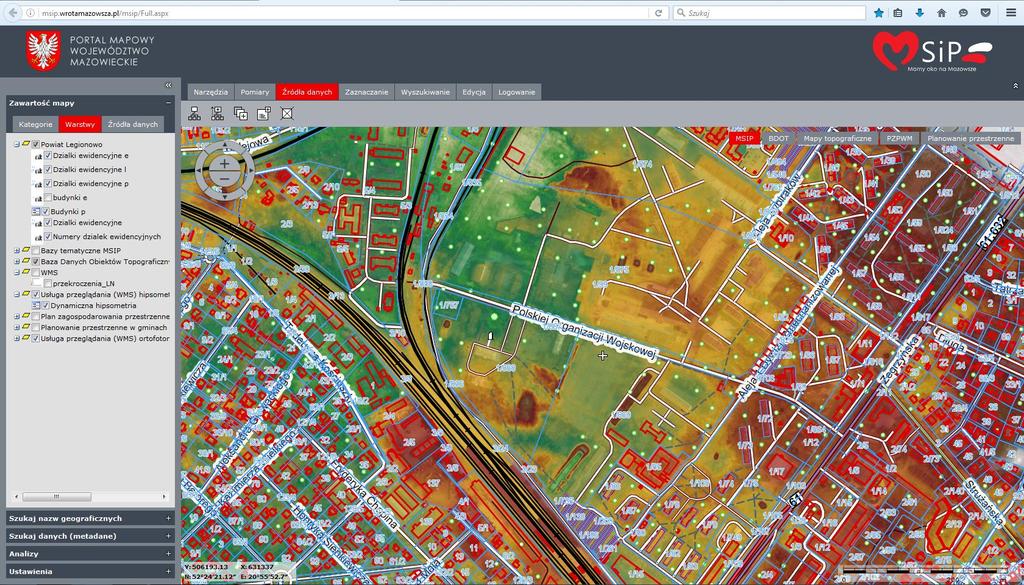
Task: Select the MSIP basemap button
Action: point(744,138)
